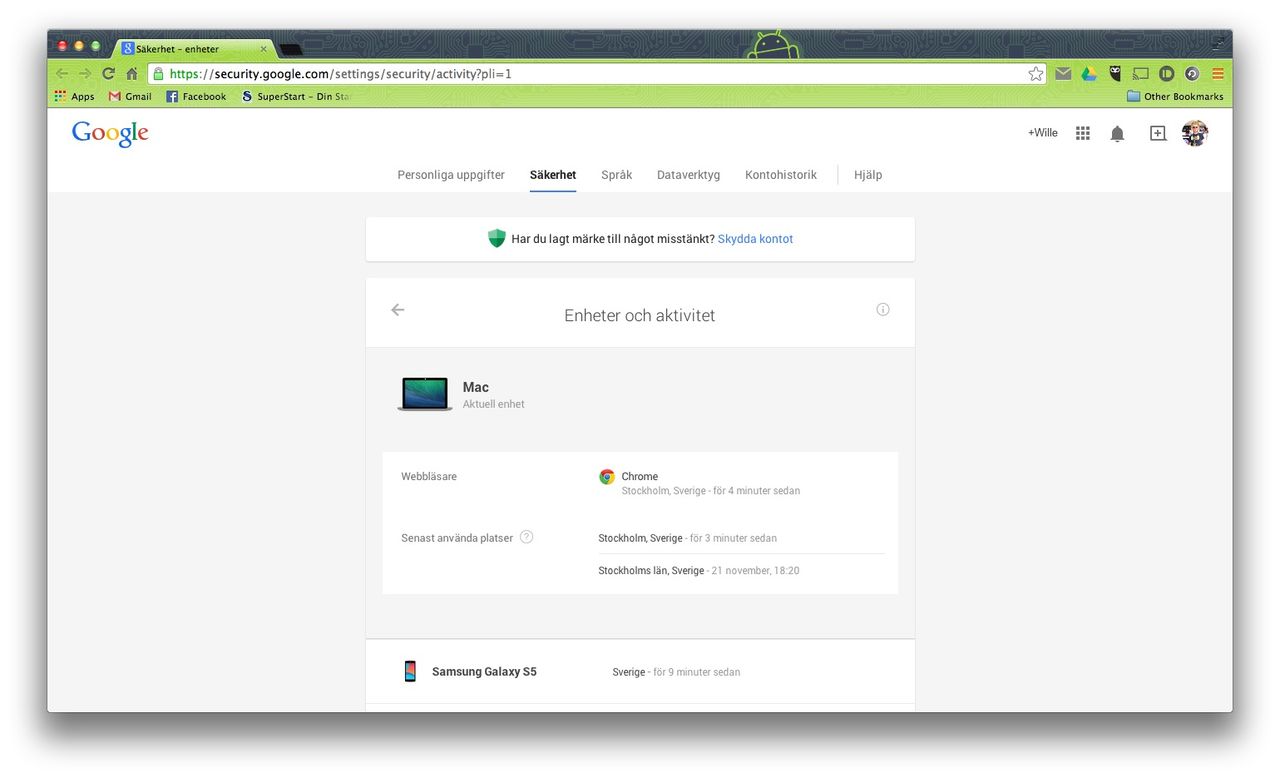Go back using the card's left arrow
Image resolution: width=1280 pixels, height=778 pixels.
tap(398, 310)
